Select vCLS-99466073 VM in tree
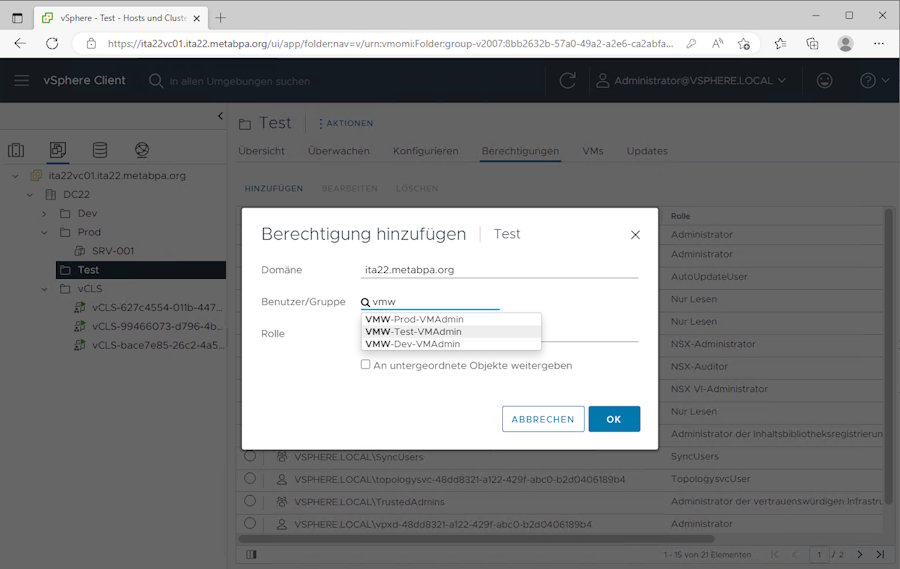900x569 pixels. (156, 326)
